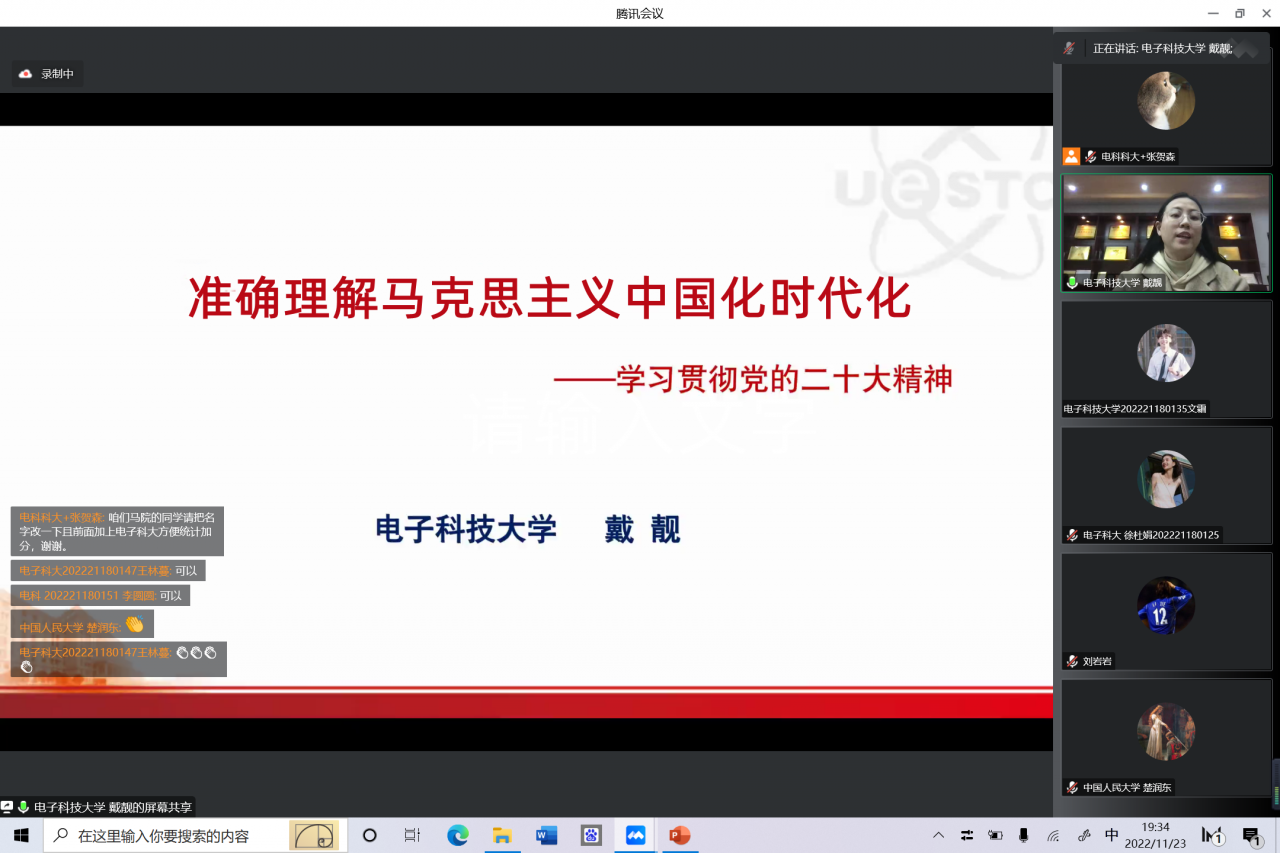Click the Windows Start button
Viewport: 1280px width, 853px height.
pyautogui.click(x=21, y=836)
